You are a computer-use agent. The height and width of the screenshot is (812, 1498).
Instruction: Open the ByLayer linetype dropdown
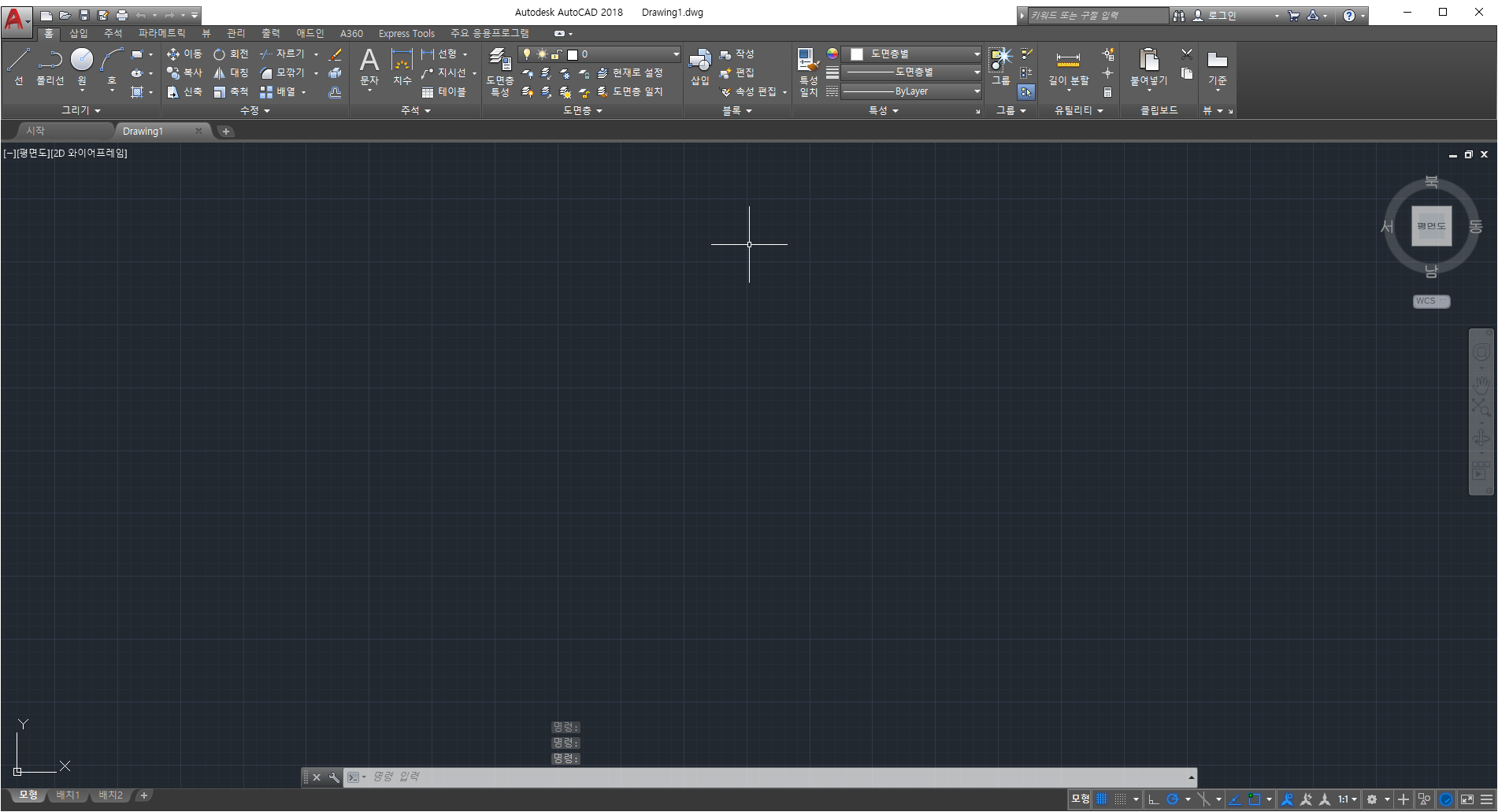(x=912, y=91)
